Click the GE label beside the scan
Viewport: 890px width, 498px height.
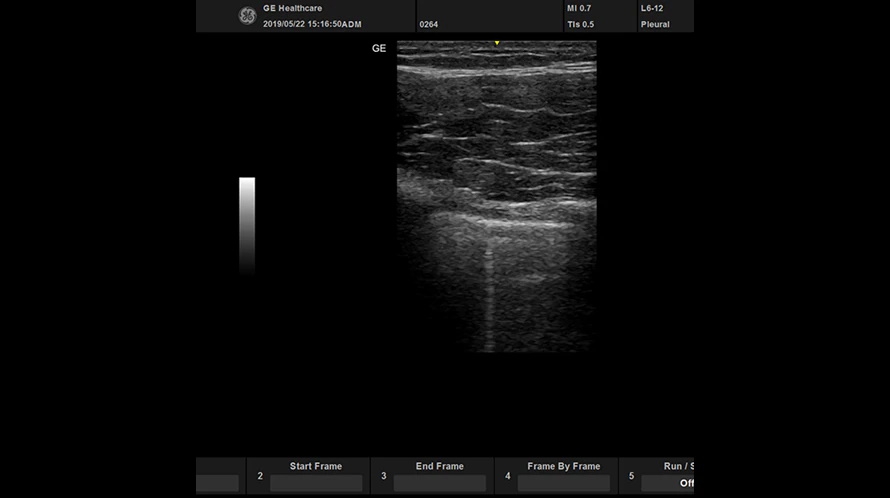click(379, 48)
